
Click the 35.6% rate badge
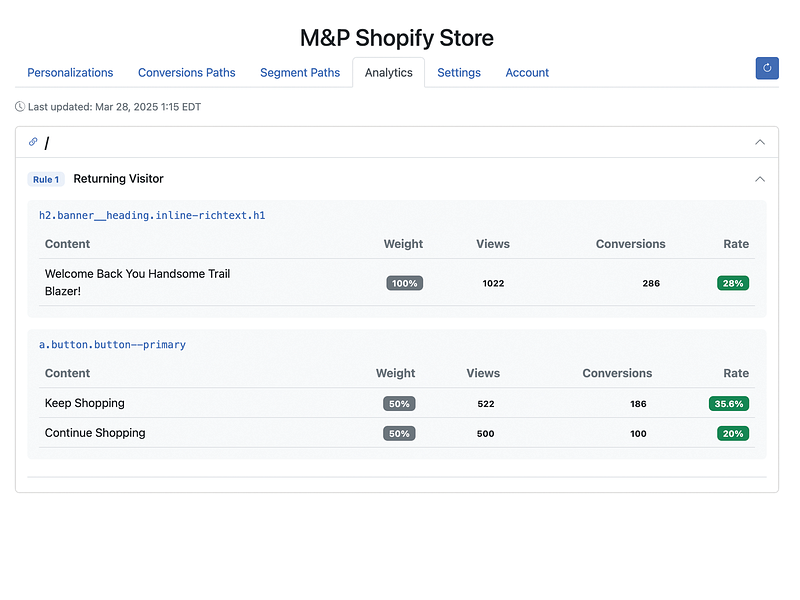729,404
